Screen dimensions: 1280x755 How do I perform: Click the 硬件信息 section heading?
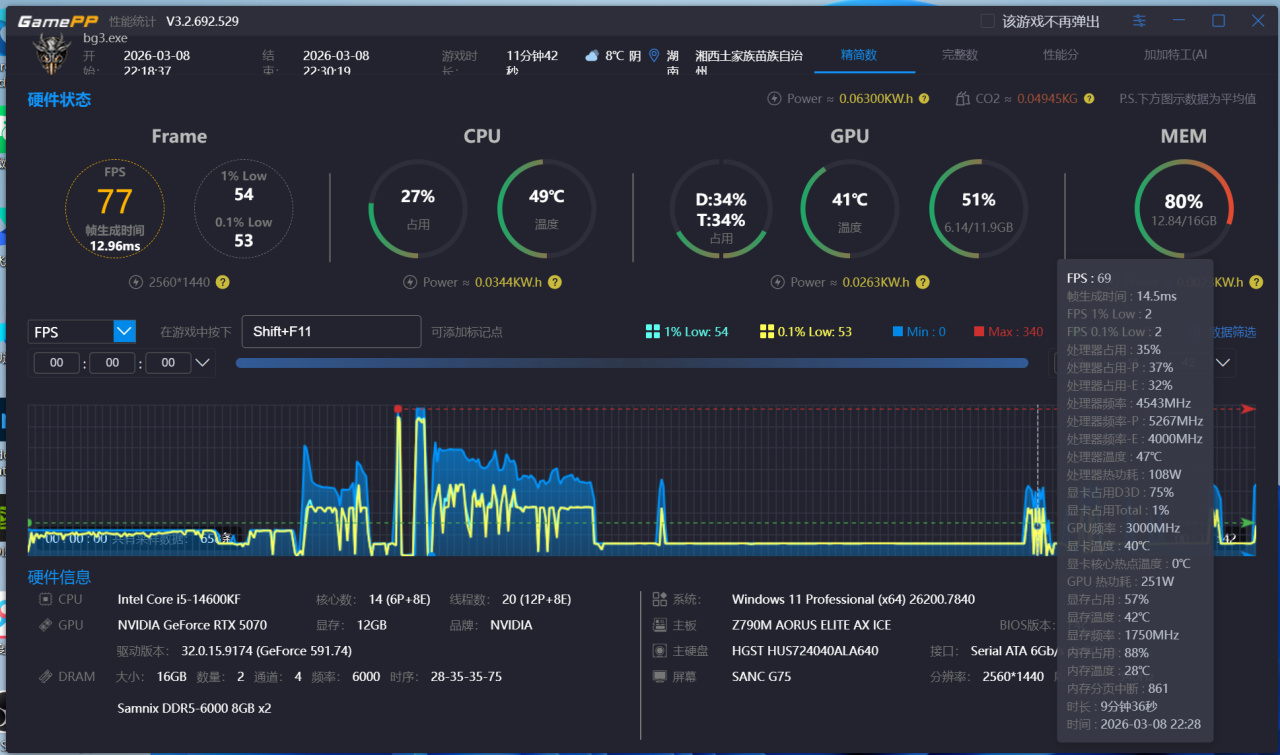point(59,576)
